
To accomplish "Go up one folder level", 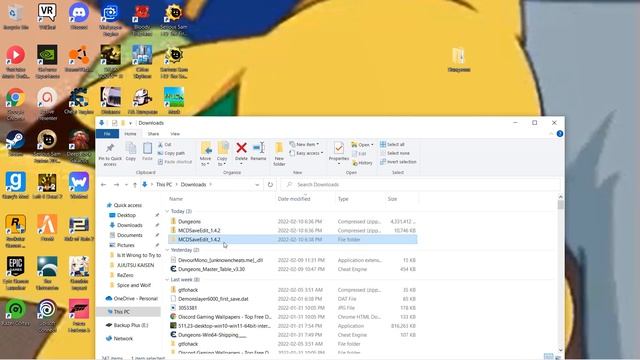I will point(135,184).
